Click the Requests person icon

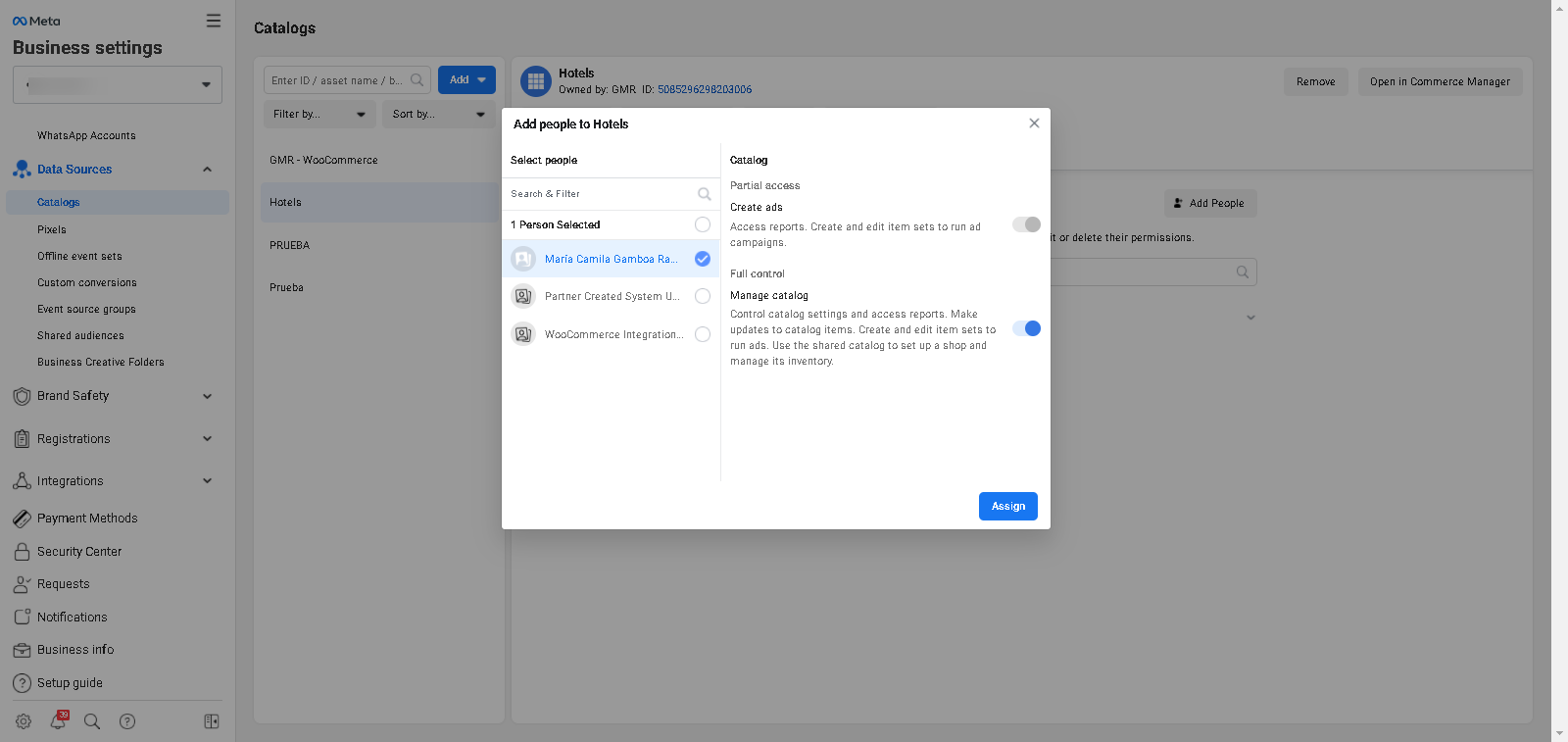[x=22, y=584]
